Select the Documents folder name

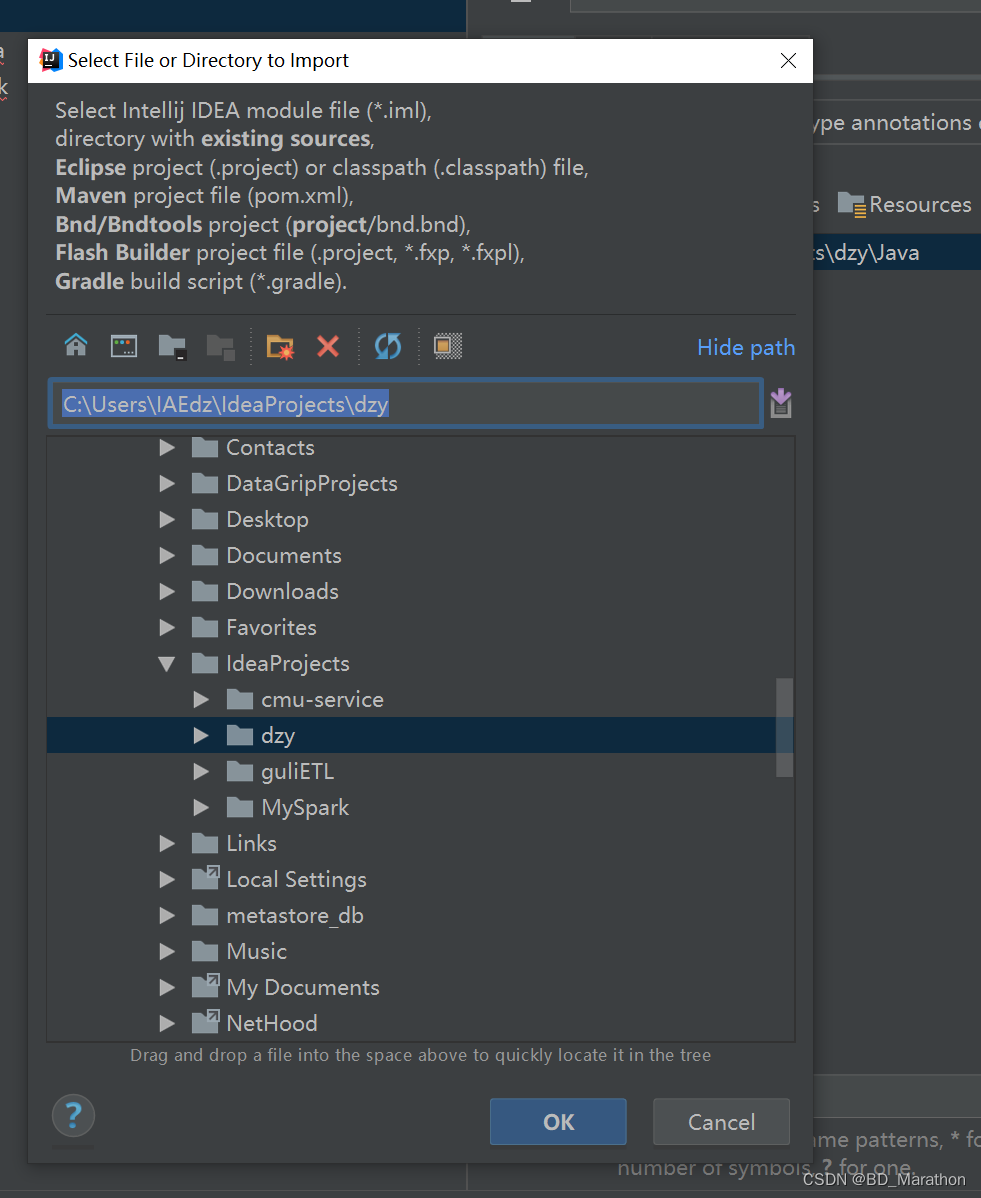pos(283,555)
